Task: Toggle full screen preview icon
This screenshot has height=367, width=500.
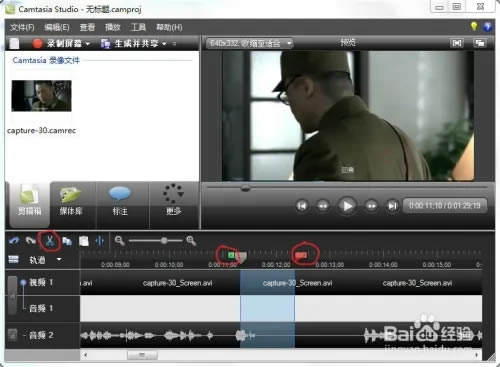Action: 457,43
